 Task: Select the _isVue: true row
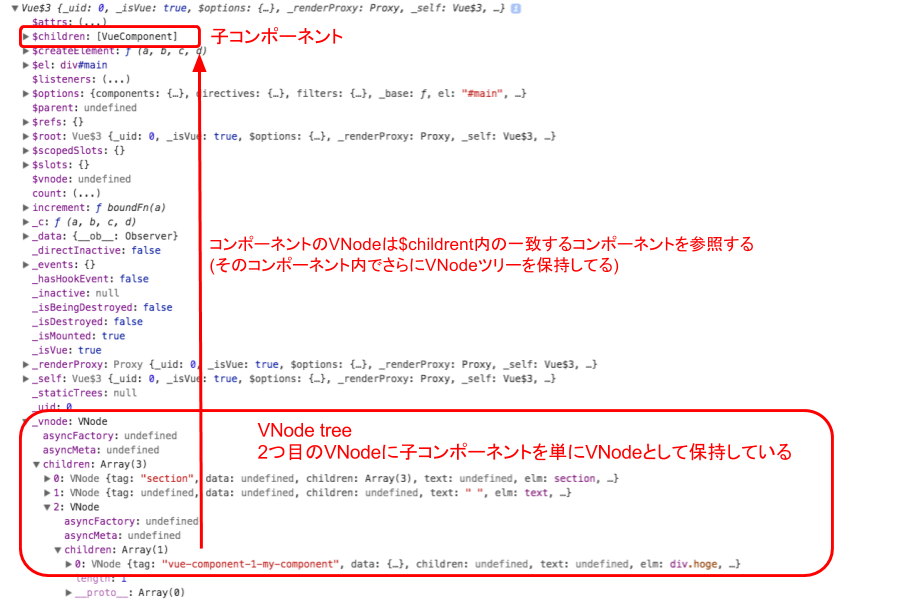coord(67,350)
